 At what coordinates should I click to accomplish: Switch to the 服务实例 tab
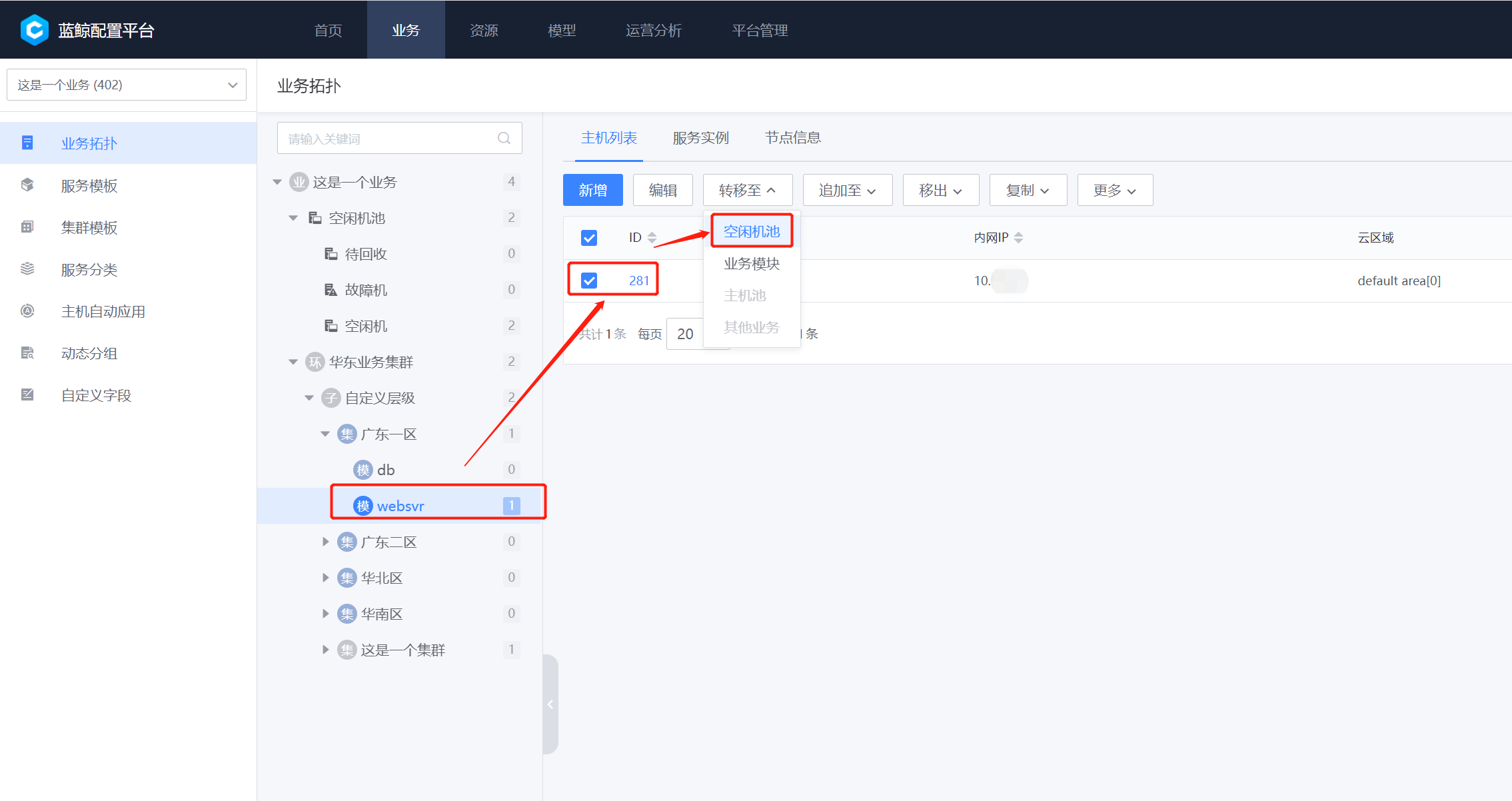point(700,137)
